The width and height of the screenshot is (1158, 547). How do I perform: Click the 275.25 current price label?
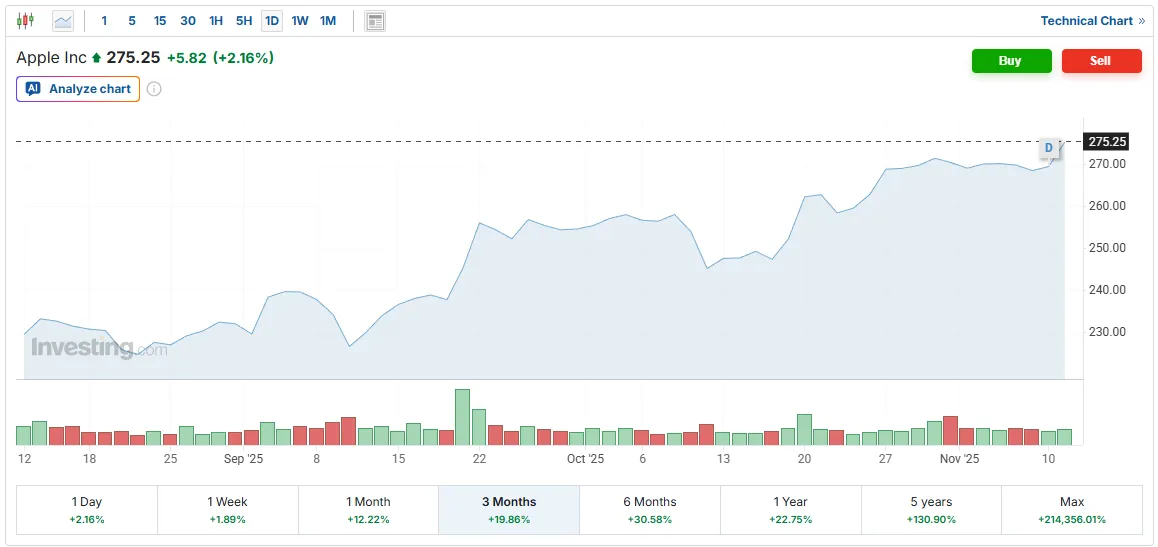[x=1107, y=142]
